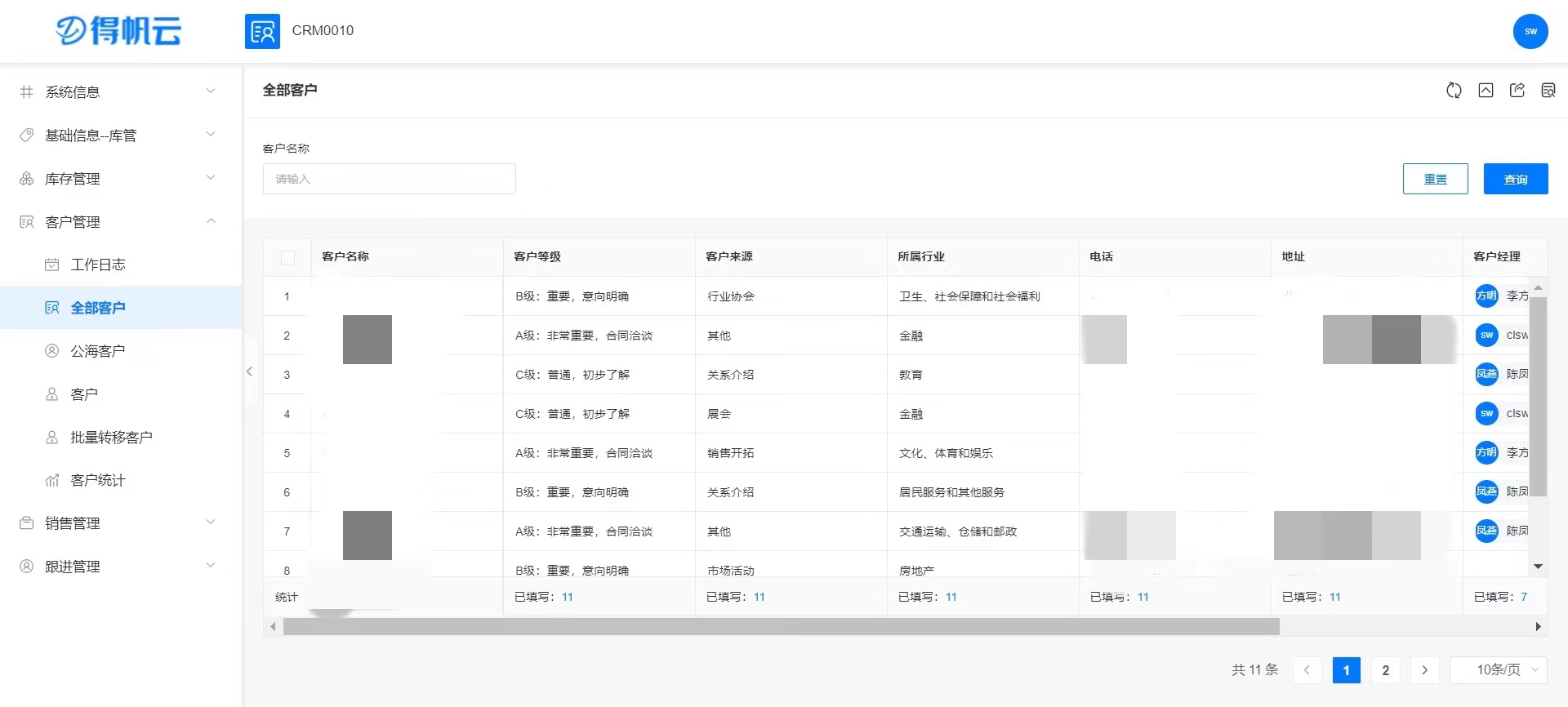
Task: Click the 客户 person icon
Action: (51, 394)
